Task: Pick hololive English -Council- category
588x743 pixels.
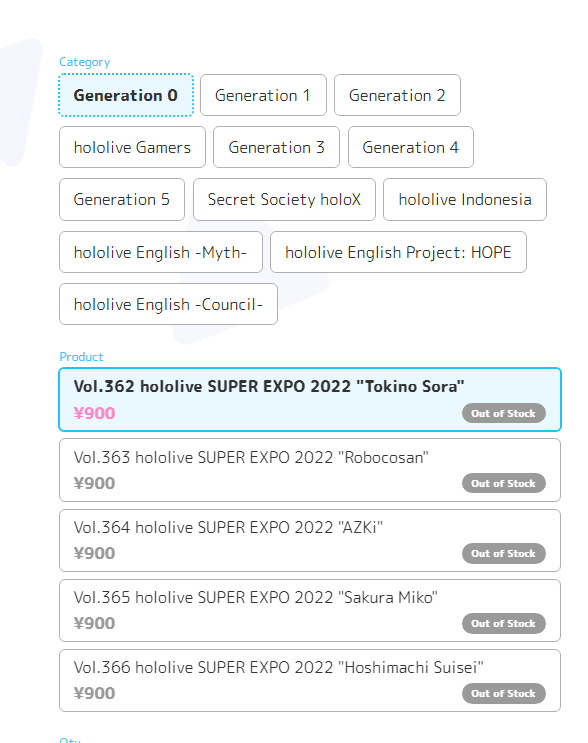Action: pyautogui.click(x=168, y=304)
